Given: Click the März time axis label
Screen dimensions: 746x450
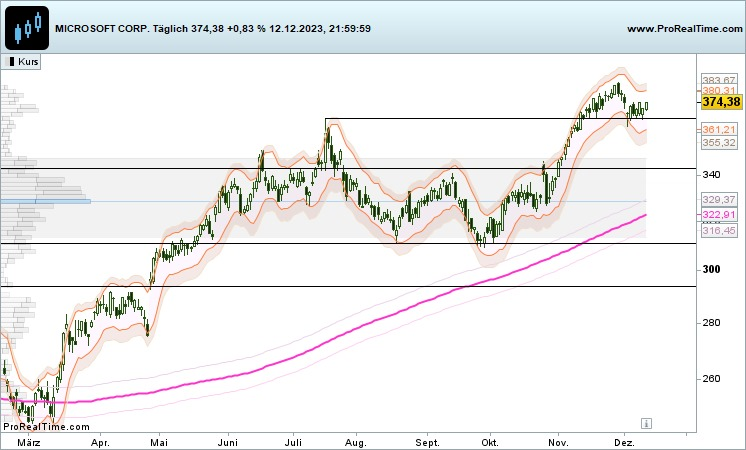Looking at the screenshot, I should [x=29, y=443].
